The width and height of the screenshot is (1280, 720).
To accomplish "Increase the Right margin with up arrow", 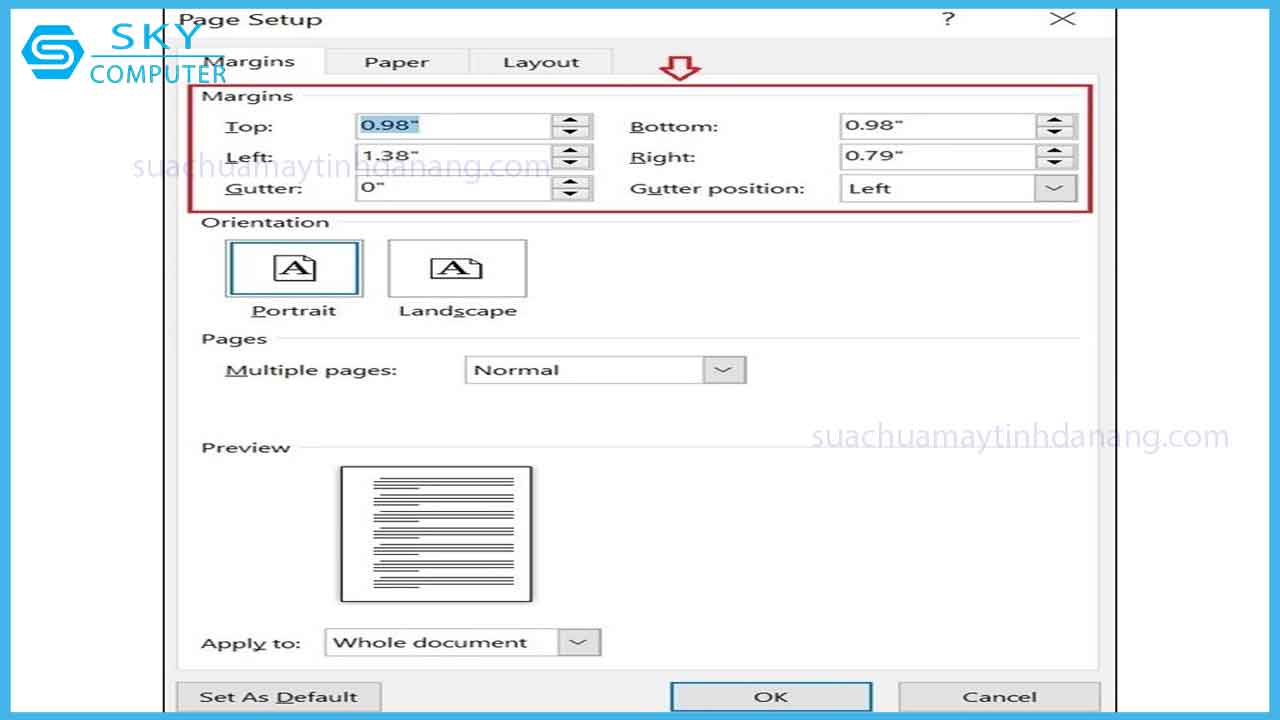I will 1055,151.
